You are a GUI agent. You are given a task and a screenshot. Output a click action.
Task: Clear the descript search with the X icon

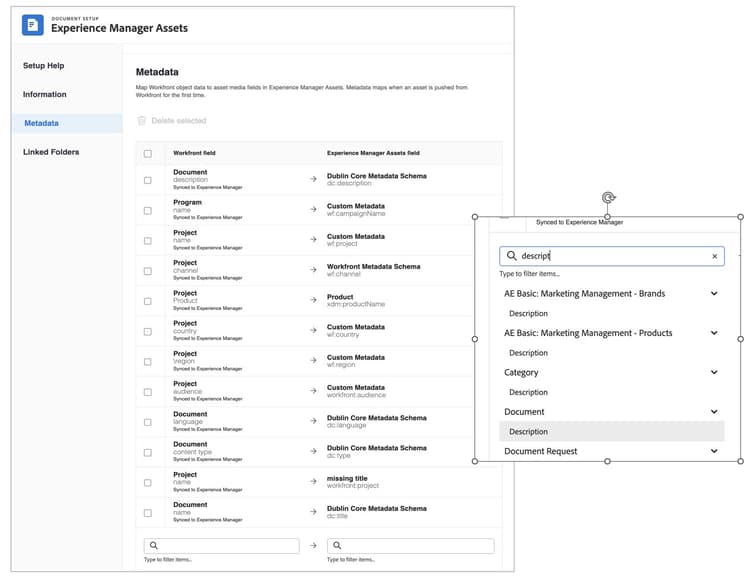(714, 256)
